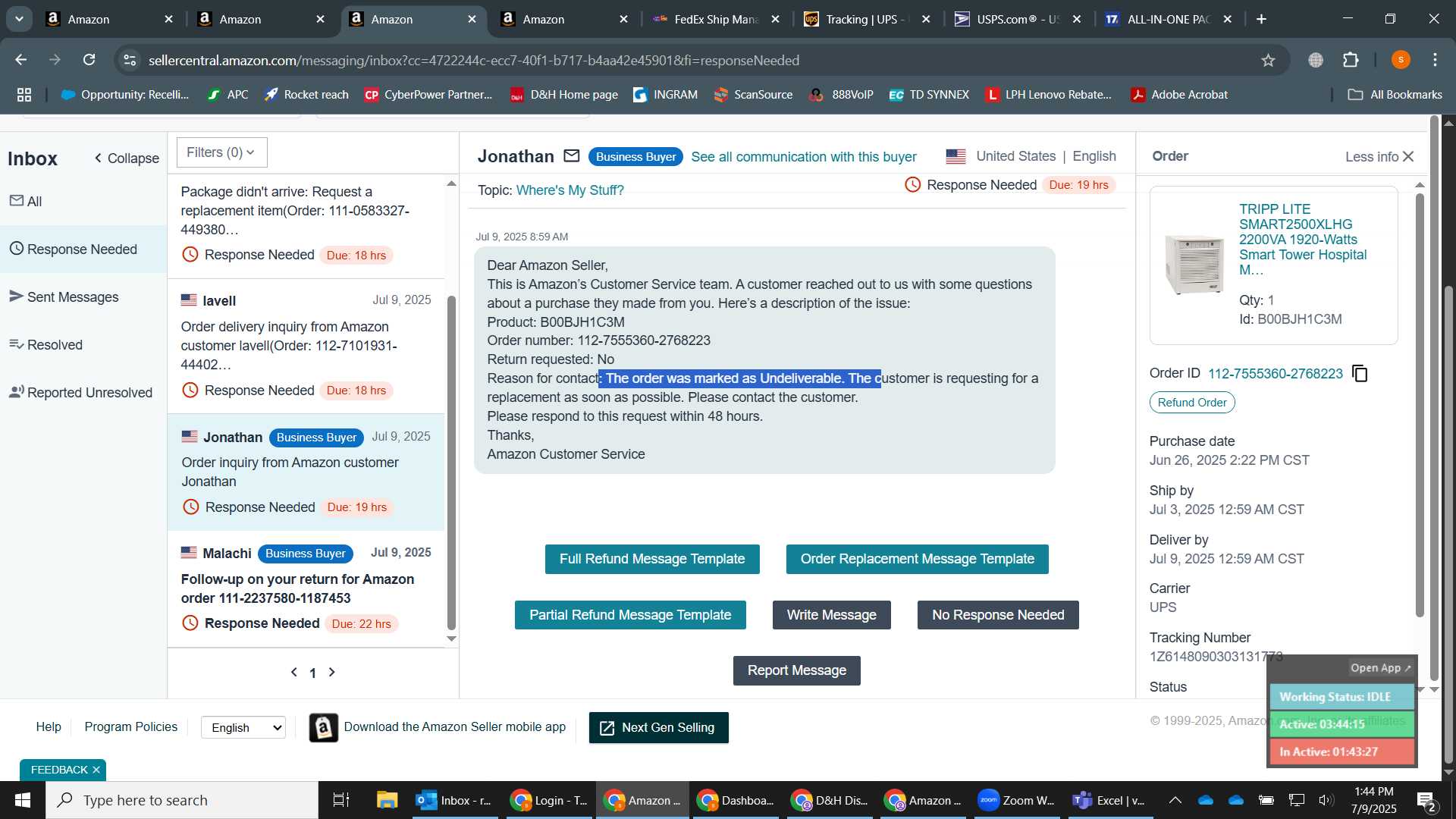This screenshot has width=1456, height=819.
Task: Click Open App in the status widget
Action: [1380, 668]
